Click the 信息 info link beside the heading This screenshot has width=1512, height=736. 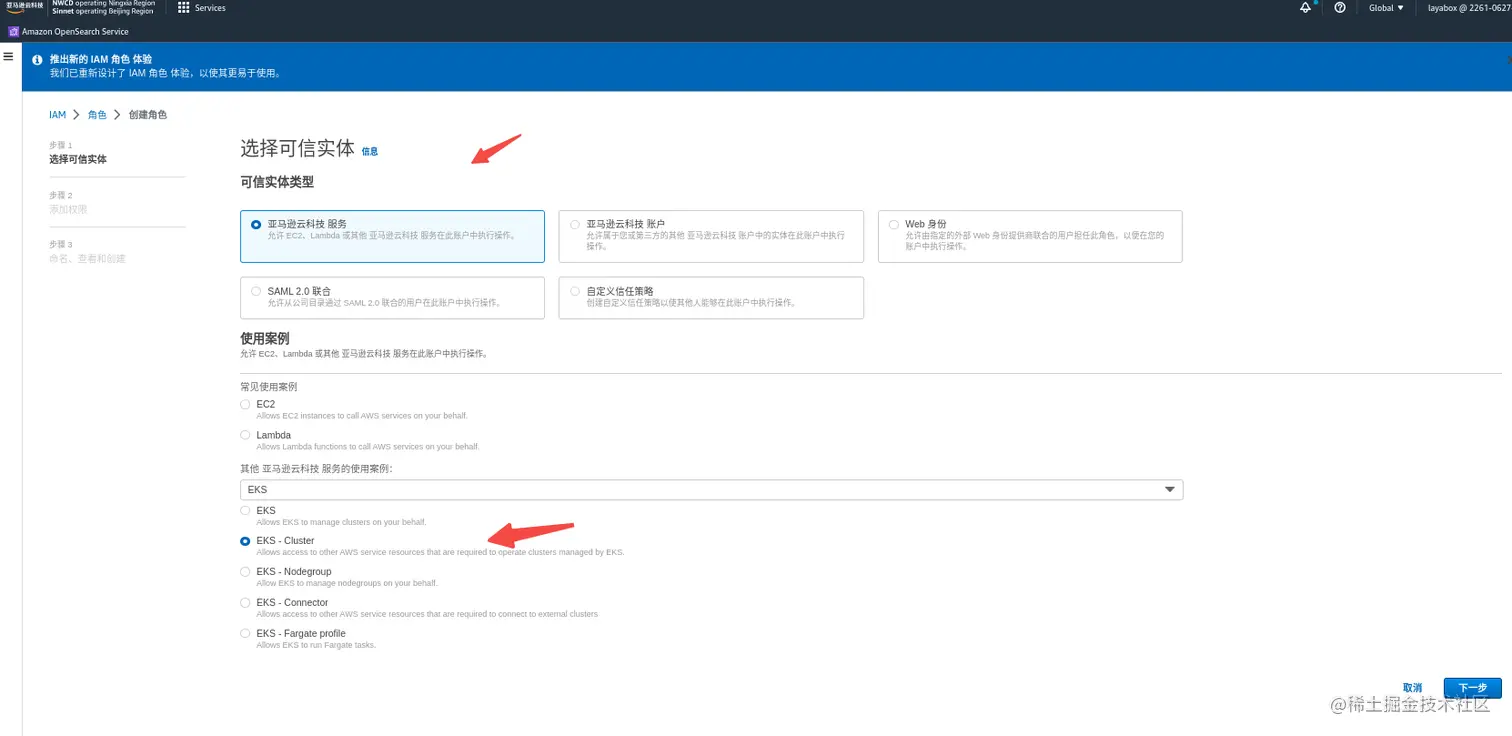point(370,151)
